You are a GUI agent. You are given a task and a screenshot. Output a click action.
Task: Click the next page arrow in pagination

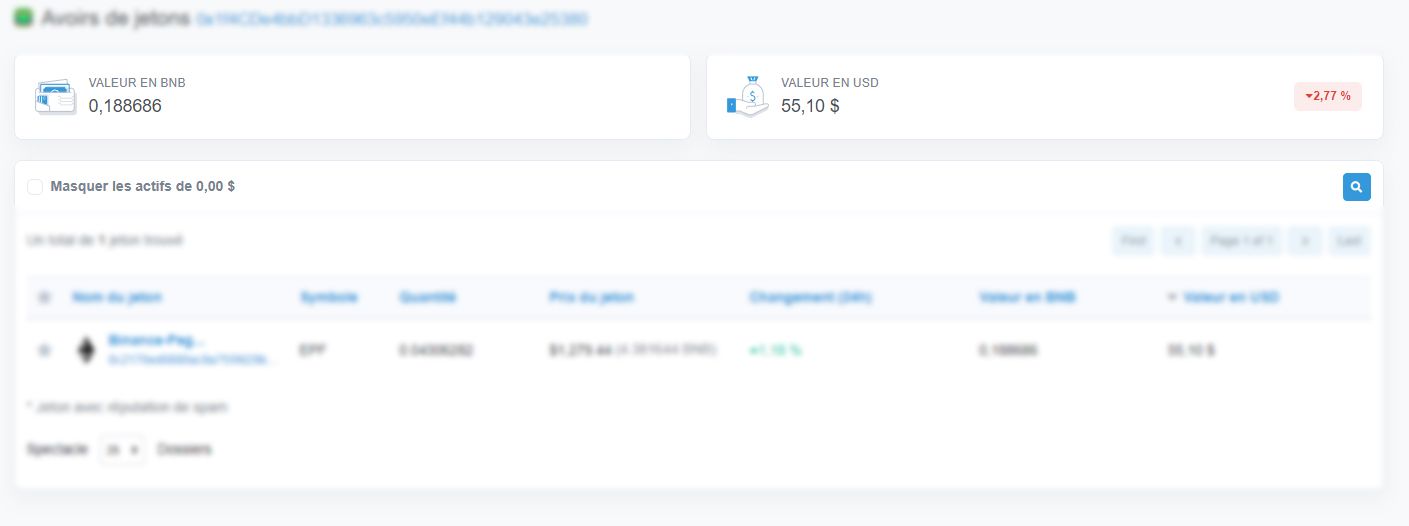coord(1304,241)
